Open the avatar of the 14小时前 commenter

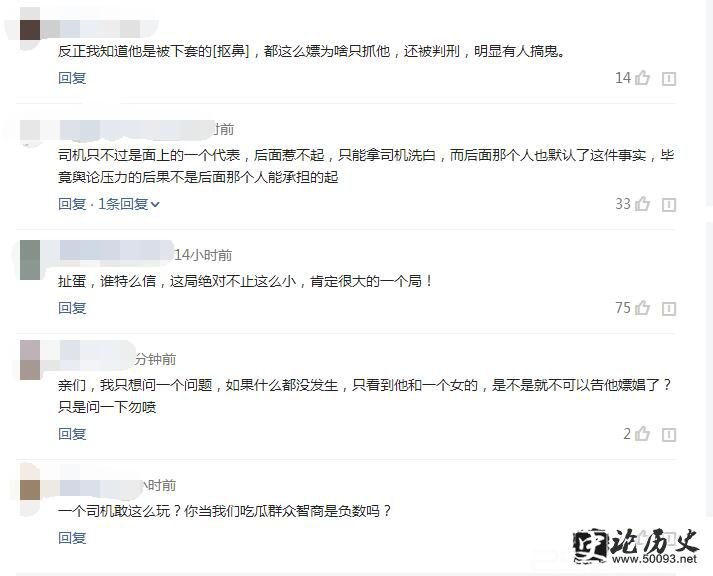(x=30, y=260)
